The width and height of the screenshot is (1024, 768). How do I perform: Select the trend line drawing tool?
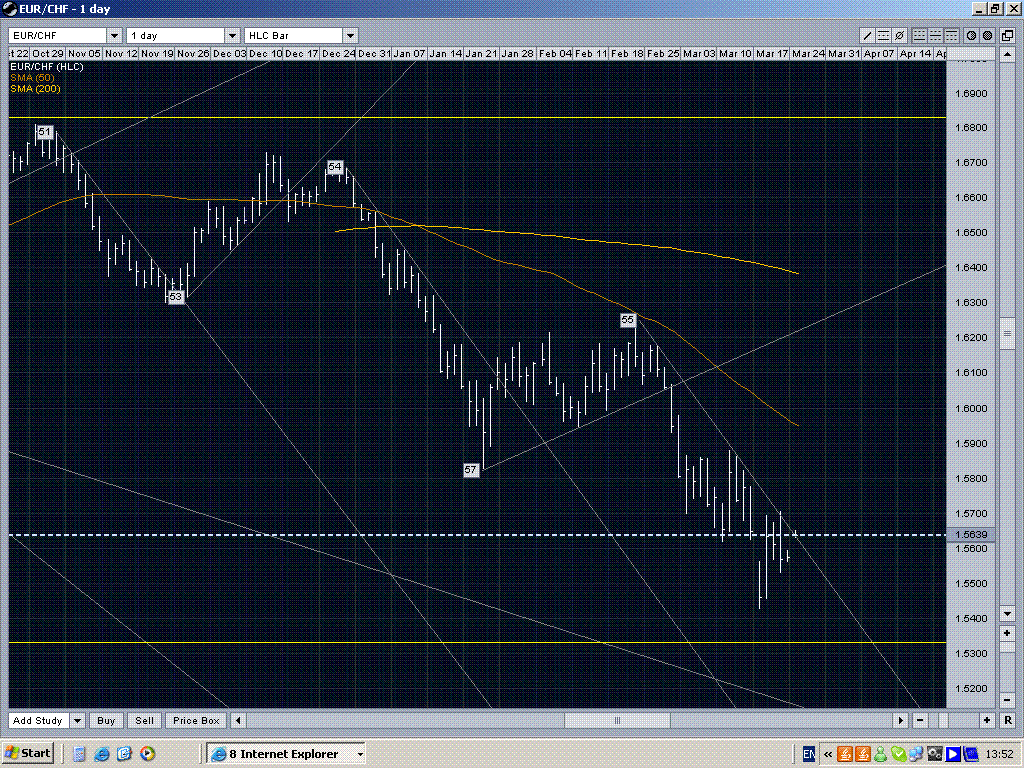[x=867, y=35]
